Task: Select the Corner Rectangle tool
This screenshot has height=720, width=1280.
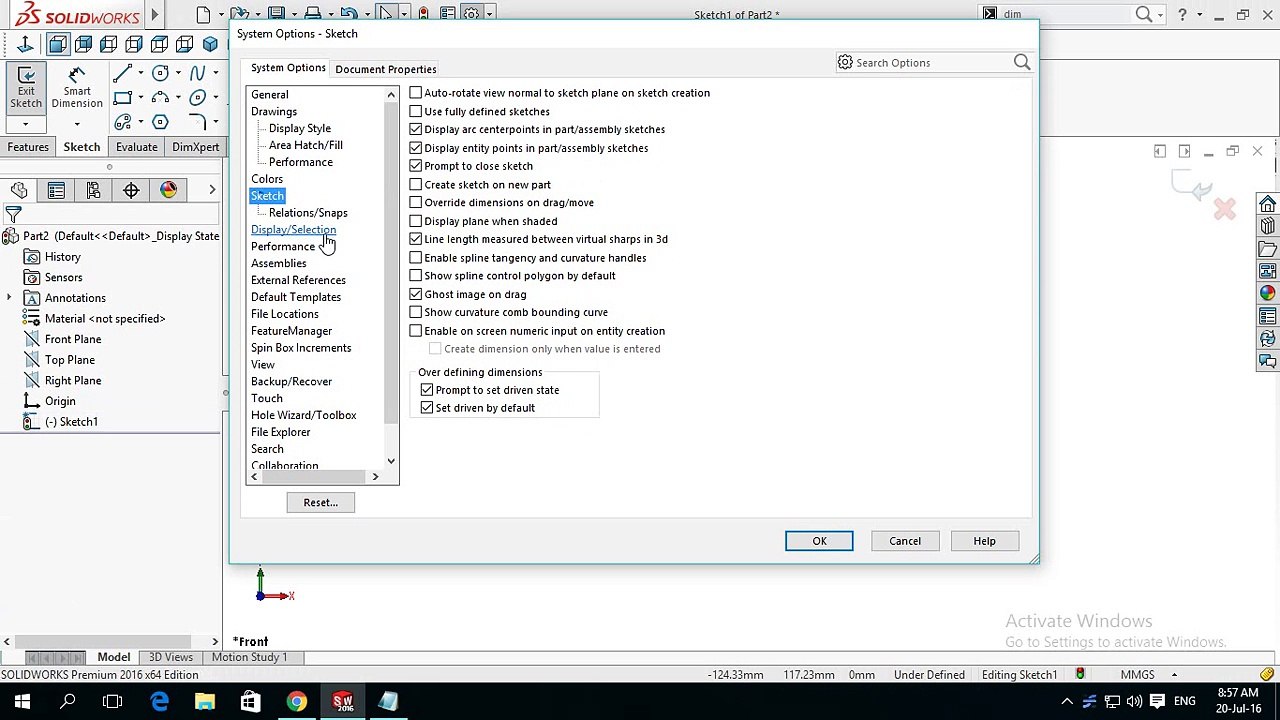Action: pyautogui.click(x=123, y=98)
